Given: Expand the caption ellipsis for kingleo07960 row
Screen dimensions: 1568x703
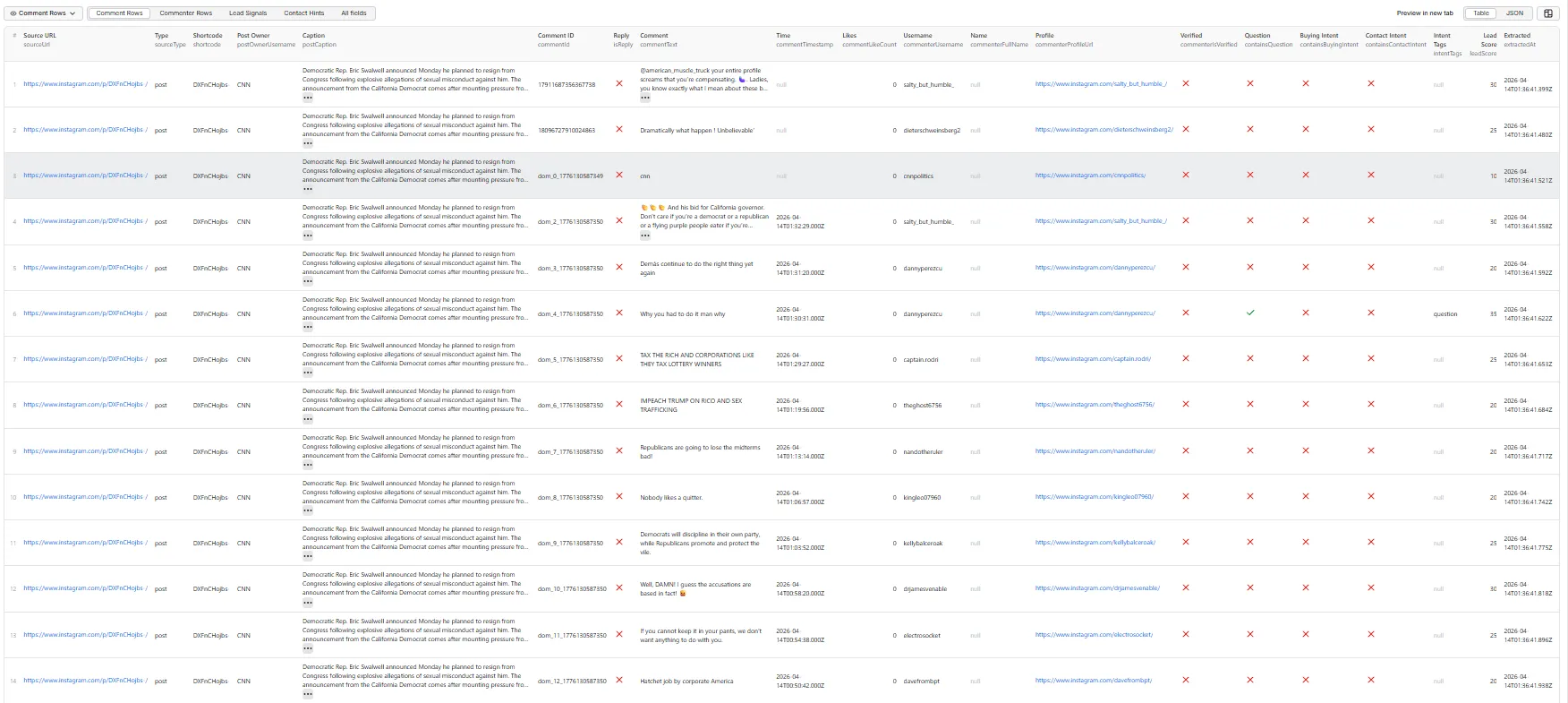Looking at the screenshot, I should pos(308,510).
